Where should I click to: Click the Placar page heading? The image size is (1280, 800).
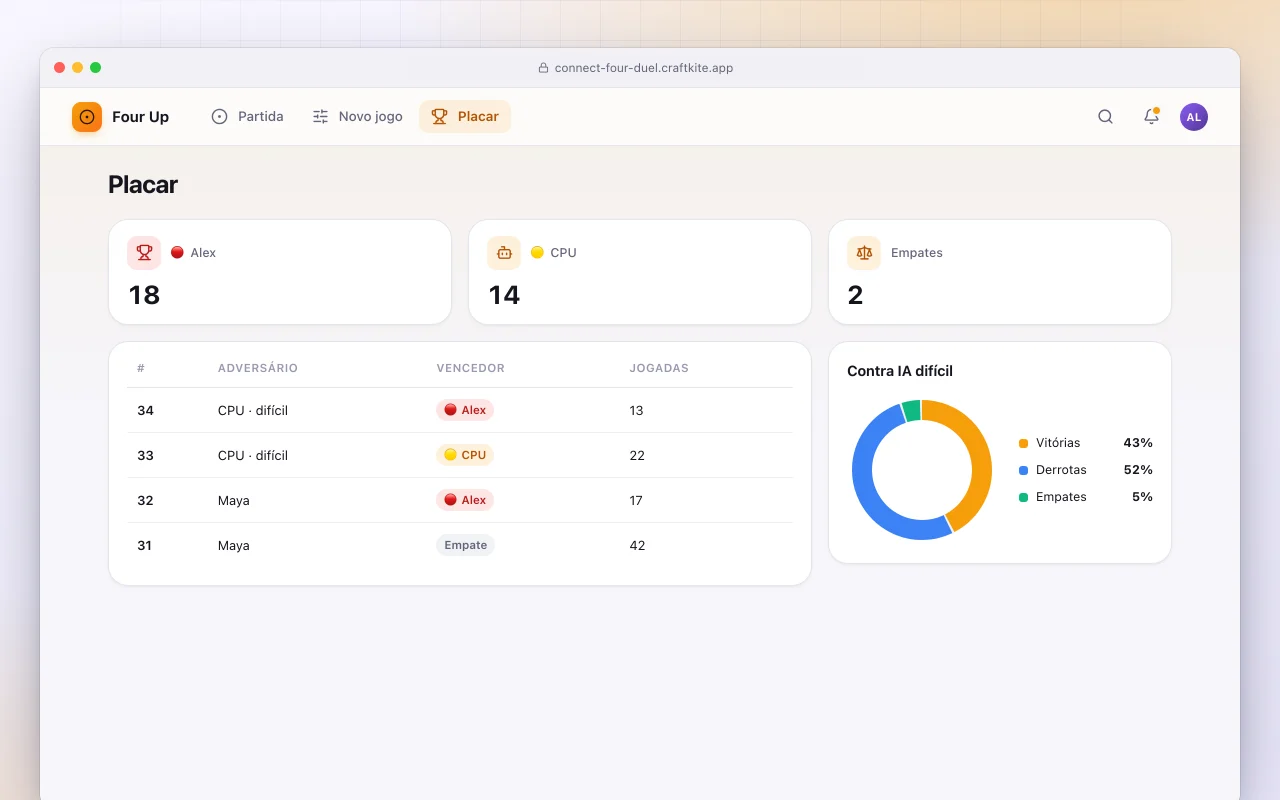143,185
